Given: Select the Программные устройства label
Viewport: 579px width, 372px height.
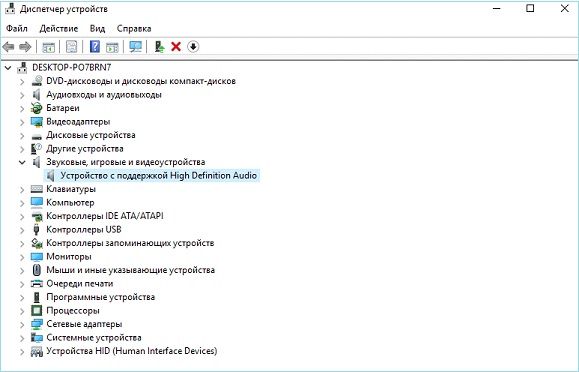Looking at the screenshot, I should (x=100, y=297).
